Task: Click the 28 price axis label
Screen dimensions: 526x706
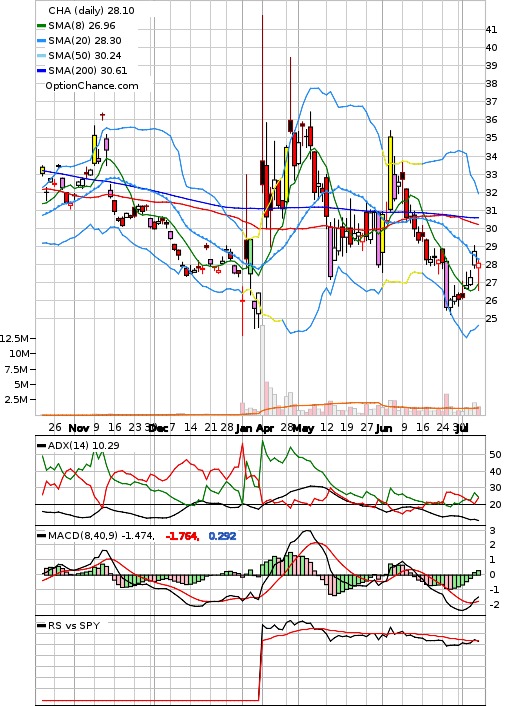Action: pyautogui.click(x=491, y=265)
